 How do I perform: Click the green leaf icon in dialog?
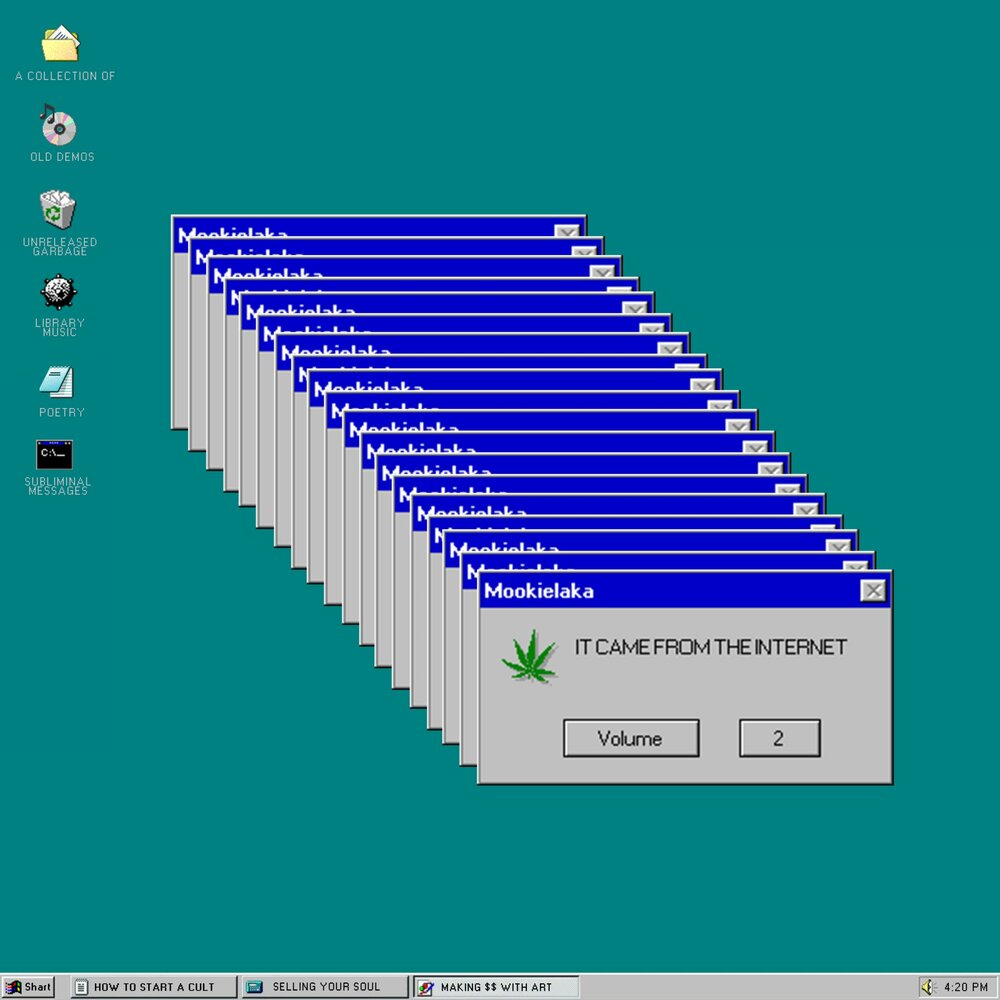point(529,657)
